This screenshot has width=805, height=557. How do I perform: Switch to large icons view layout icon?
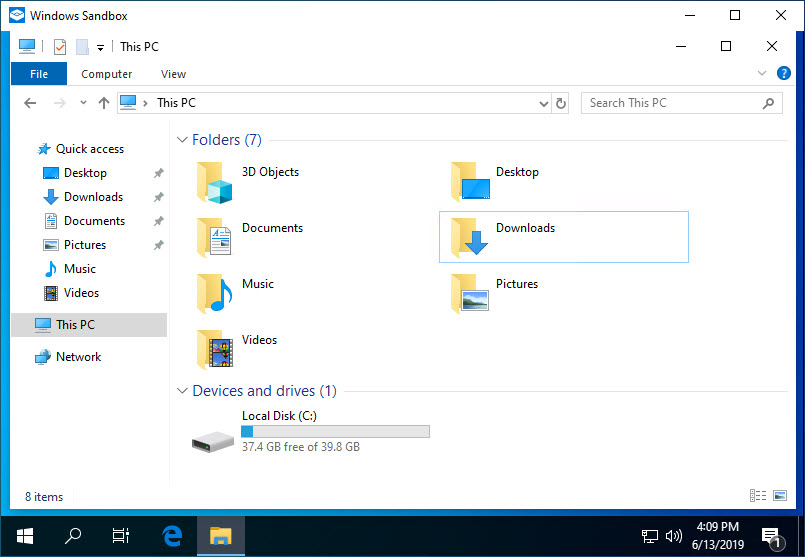tap(780, 495)
